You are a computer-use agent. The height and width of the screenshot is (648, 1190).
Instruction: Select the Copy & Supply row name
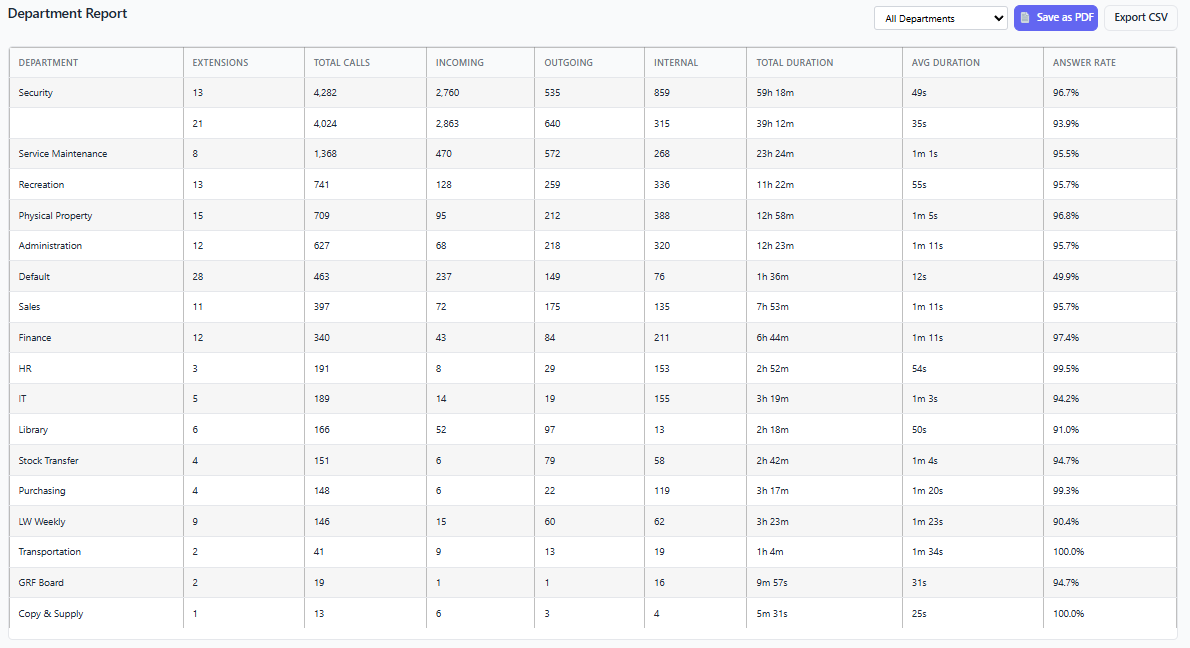[51, 614]
